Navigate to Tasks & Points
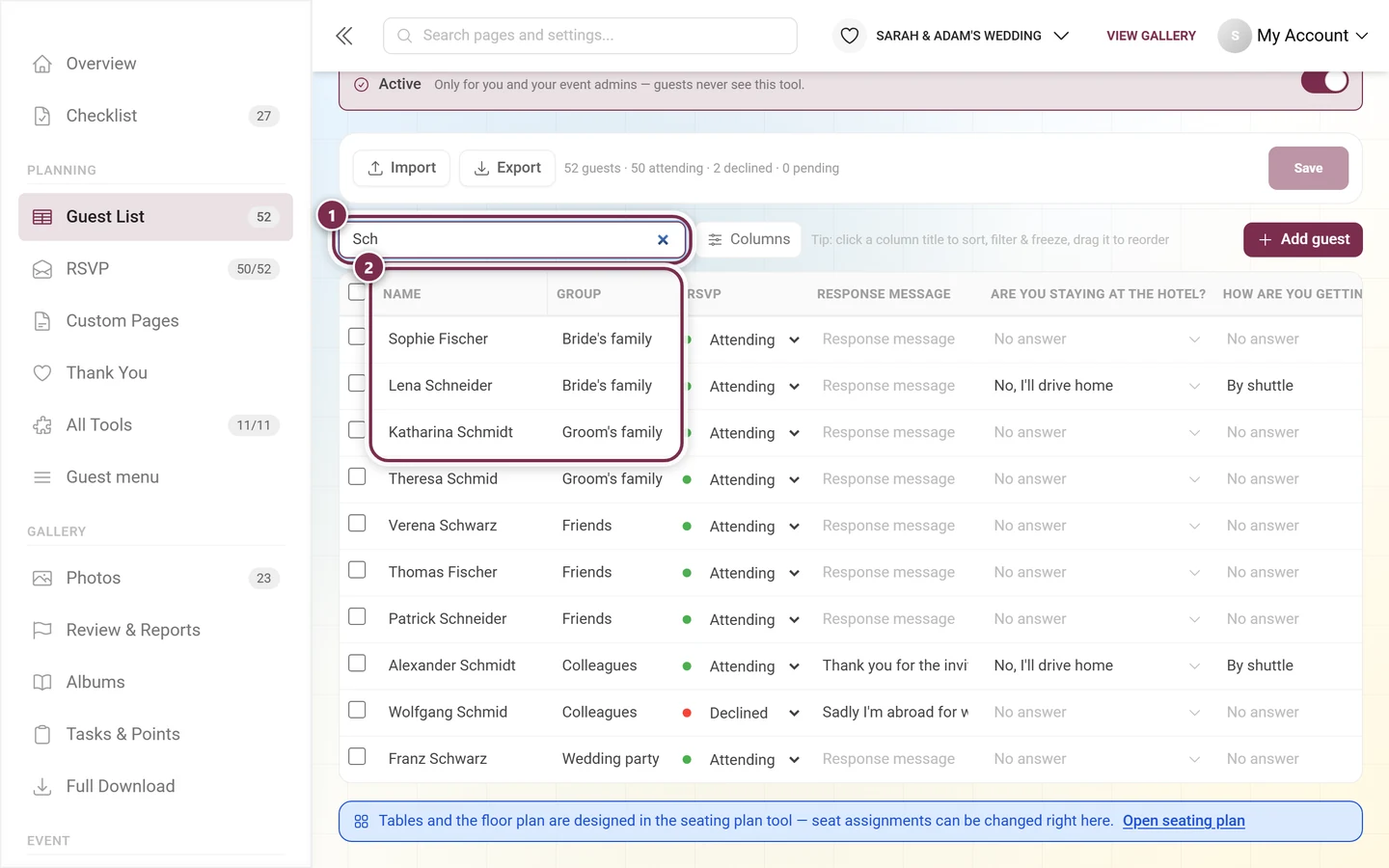 [x=155, y=735]
